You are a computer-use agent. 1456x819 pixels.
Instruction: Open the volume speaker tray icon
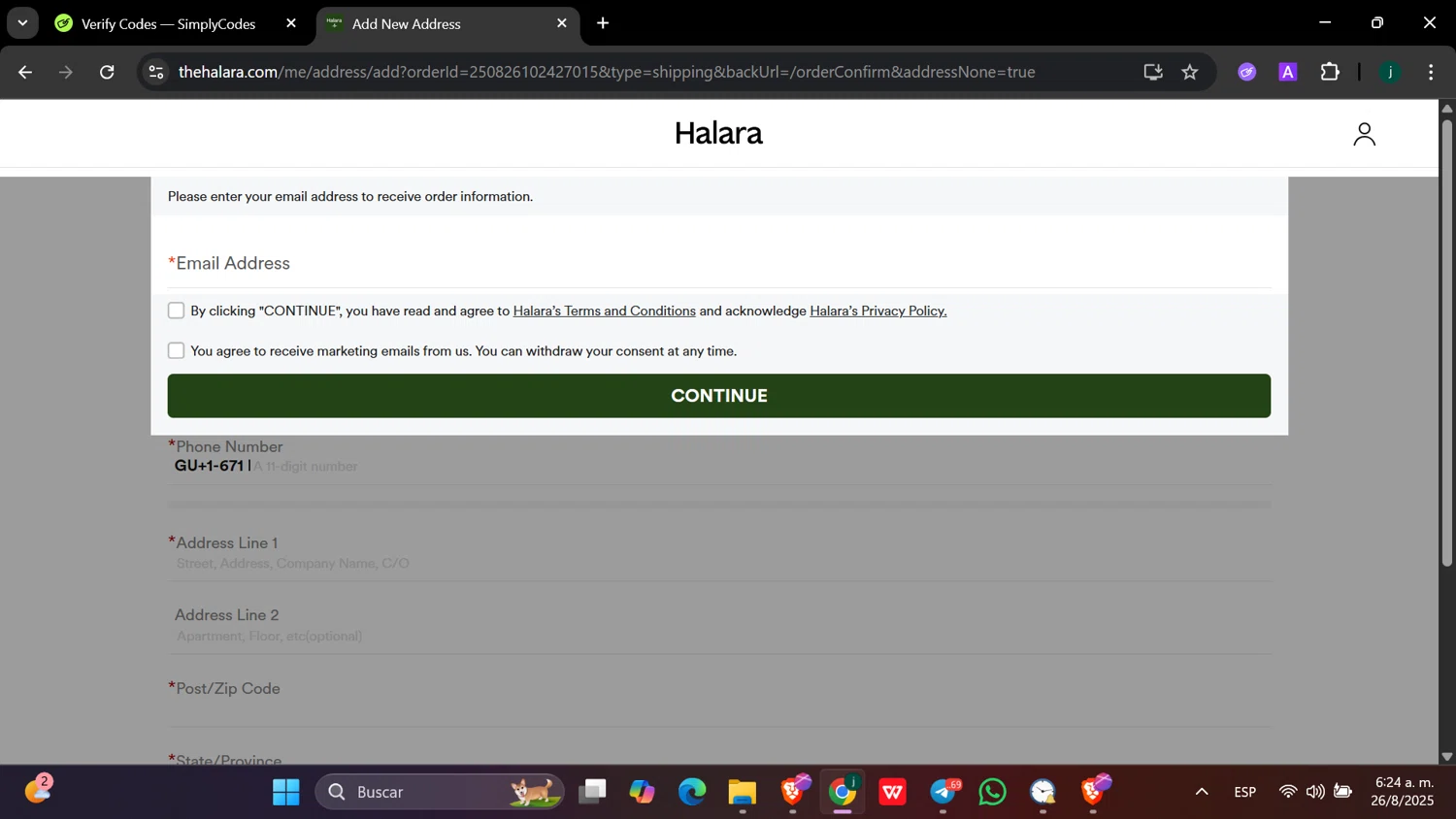1315,792
